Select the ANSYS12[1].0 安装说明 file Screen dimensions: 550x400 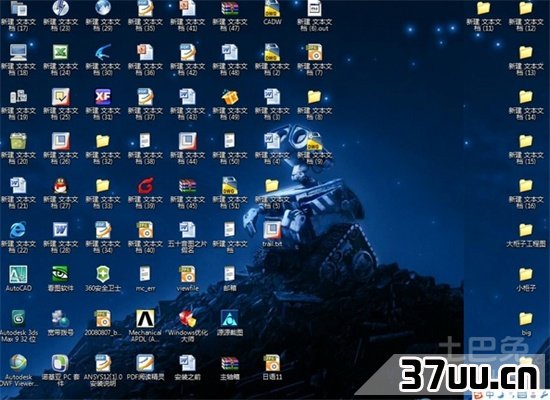[103, 363]
